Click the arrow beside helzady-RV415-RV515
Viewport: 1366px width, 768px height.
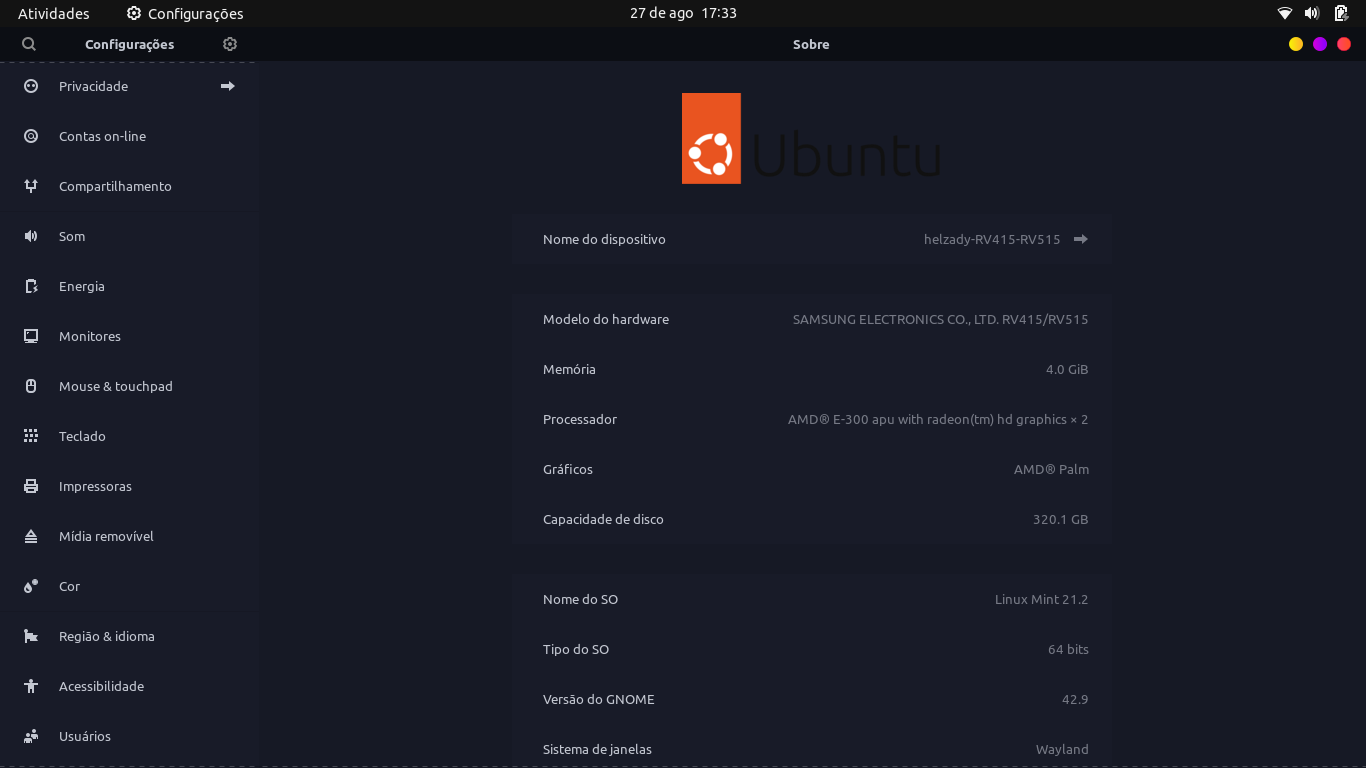(x=1080, y=239)
